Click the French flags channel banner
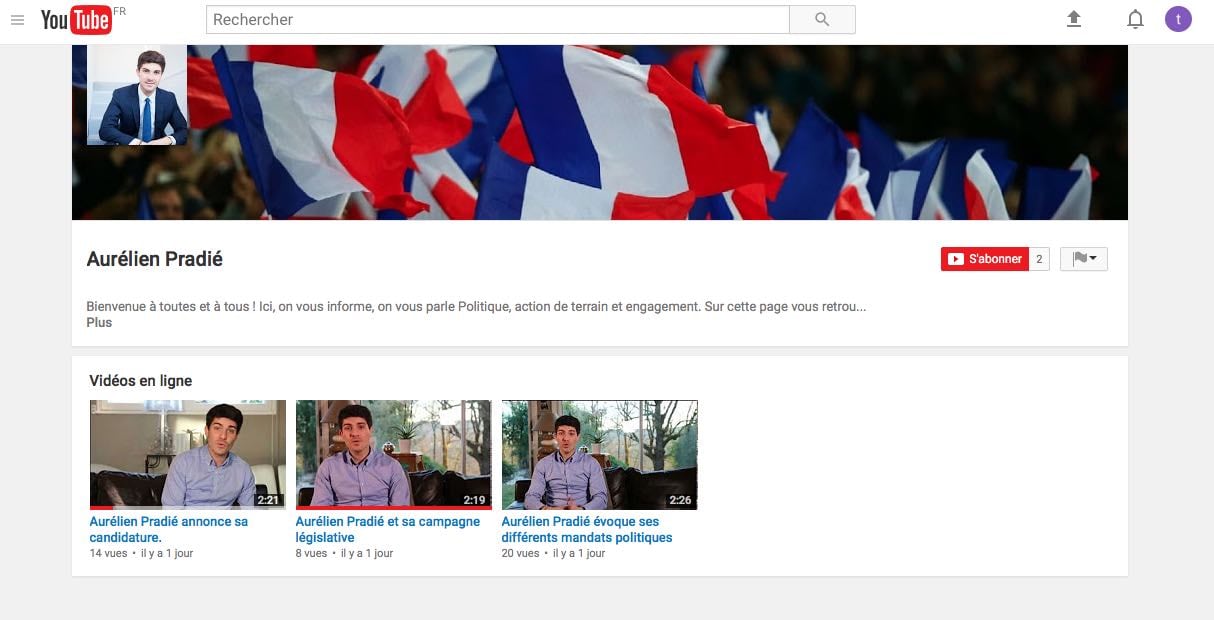Image resolution: width=1214 pixels, height=620 pixels. 650,132
